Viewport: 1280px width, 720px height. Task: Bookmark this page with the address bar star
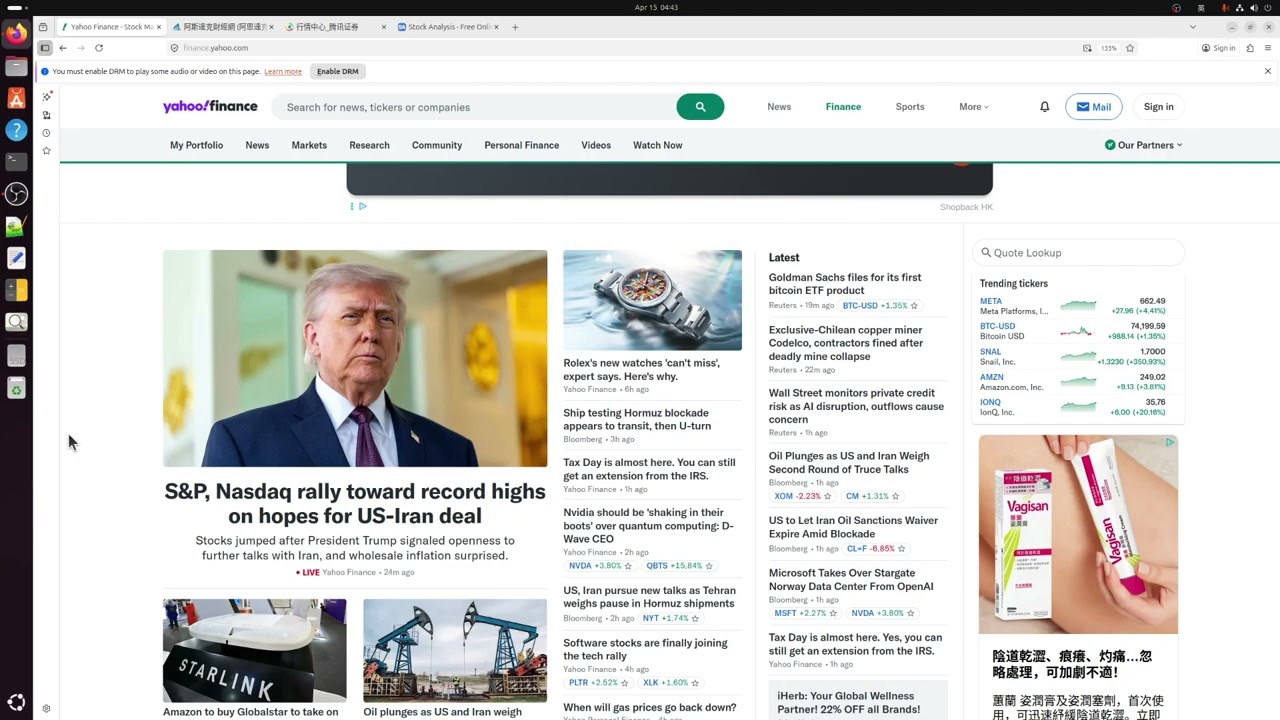[x=1130, y=48]
